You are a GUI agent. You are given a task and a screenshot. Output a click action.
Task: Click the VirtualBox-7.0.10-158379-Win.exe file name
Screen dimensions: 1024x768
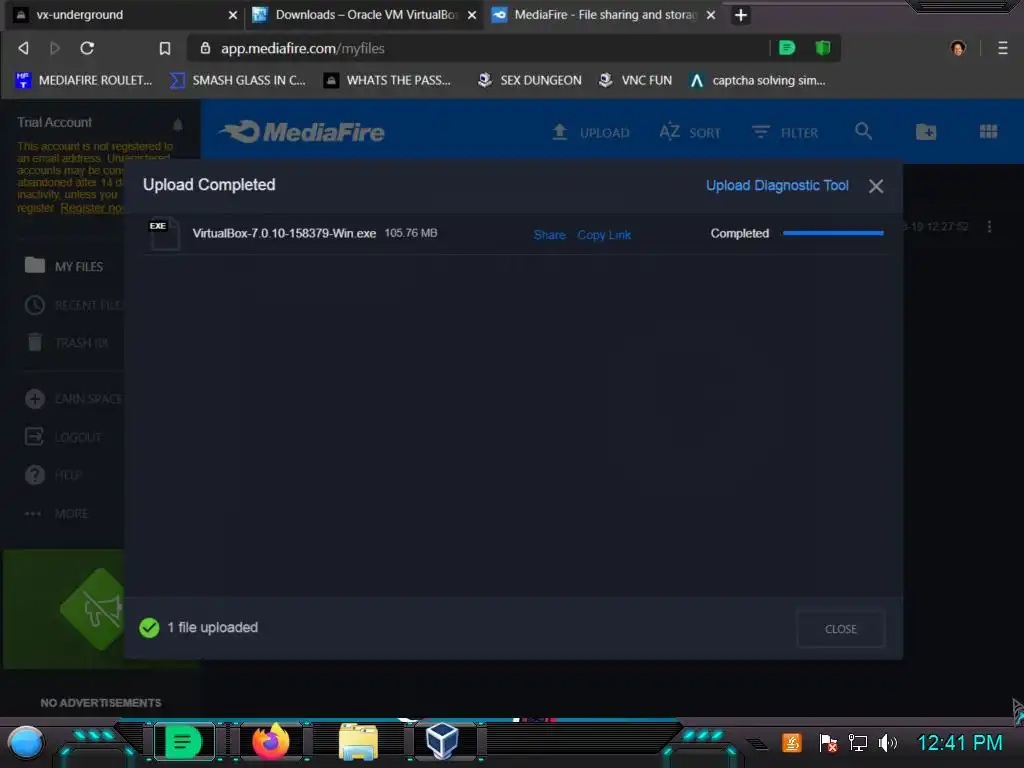click(x=284, y=233)
